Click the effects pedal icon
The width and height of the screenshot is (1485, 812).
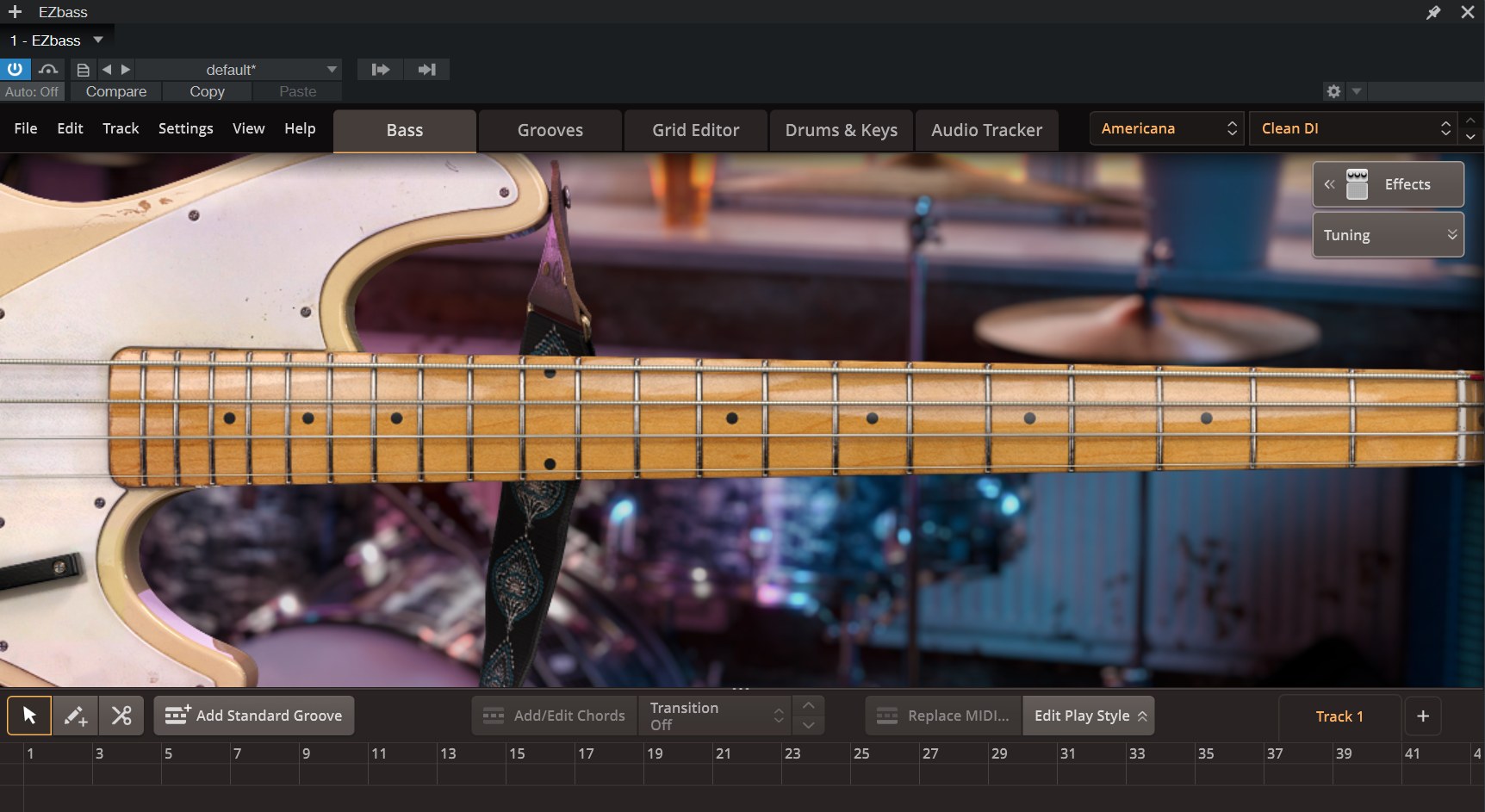tap(1357, 184)
